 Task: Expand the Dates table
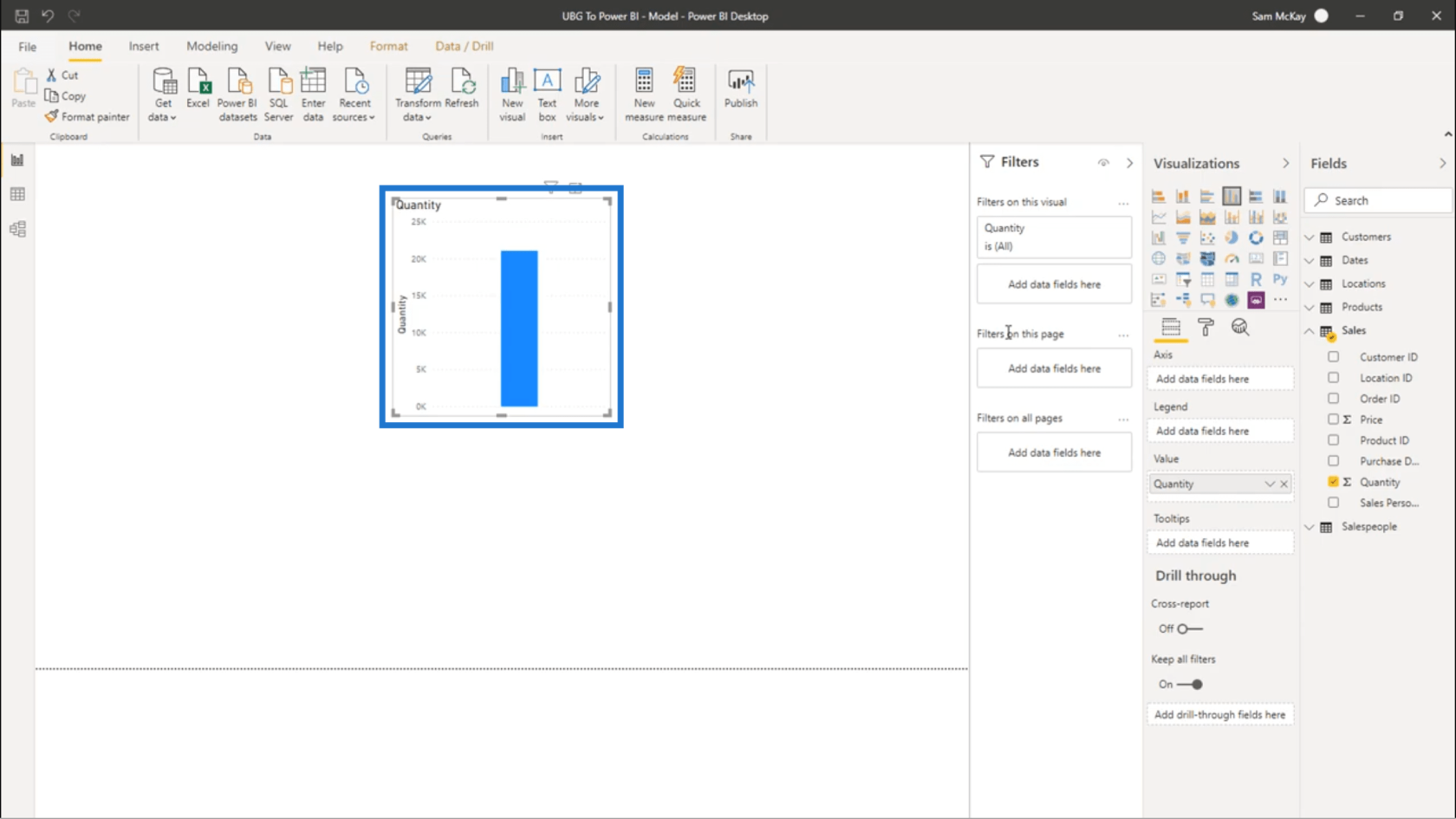point(1310,260)
